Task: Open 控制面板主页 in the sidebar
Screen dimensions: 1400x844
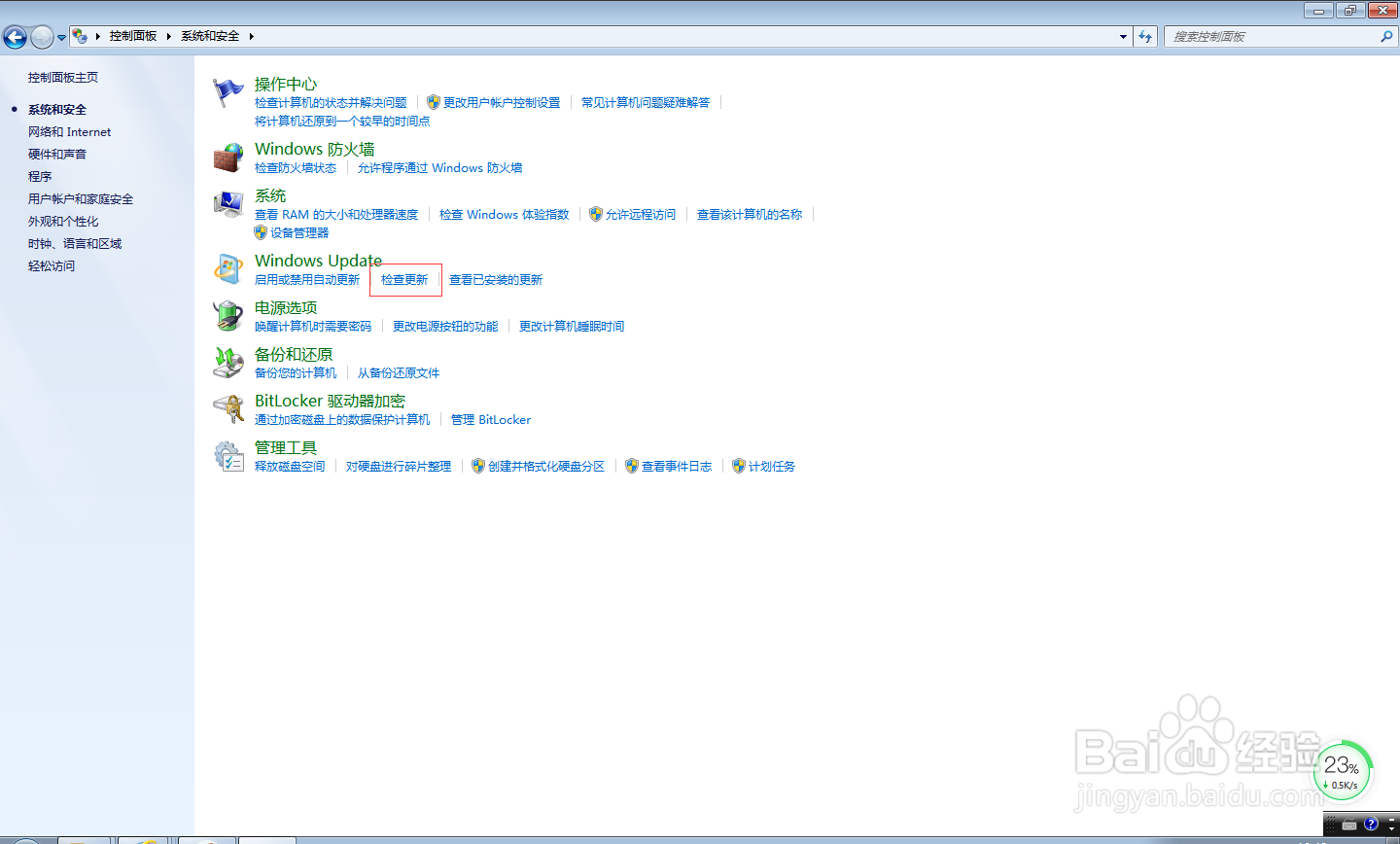Action: [63, 77]
